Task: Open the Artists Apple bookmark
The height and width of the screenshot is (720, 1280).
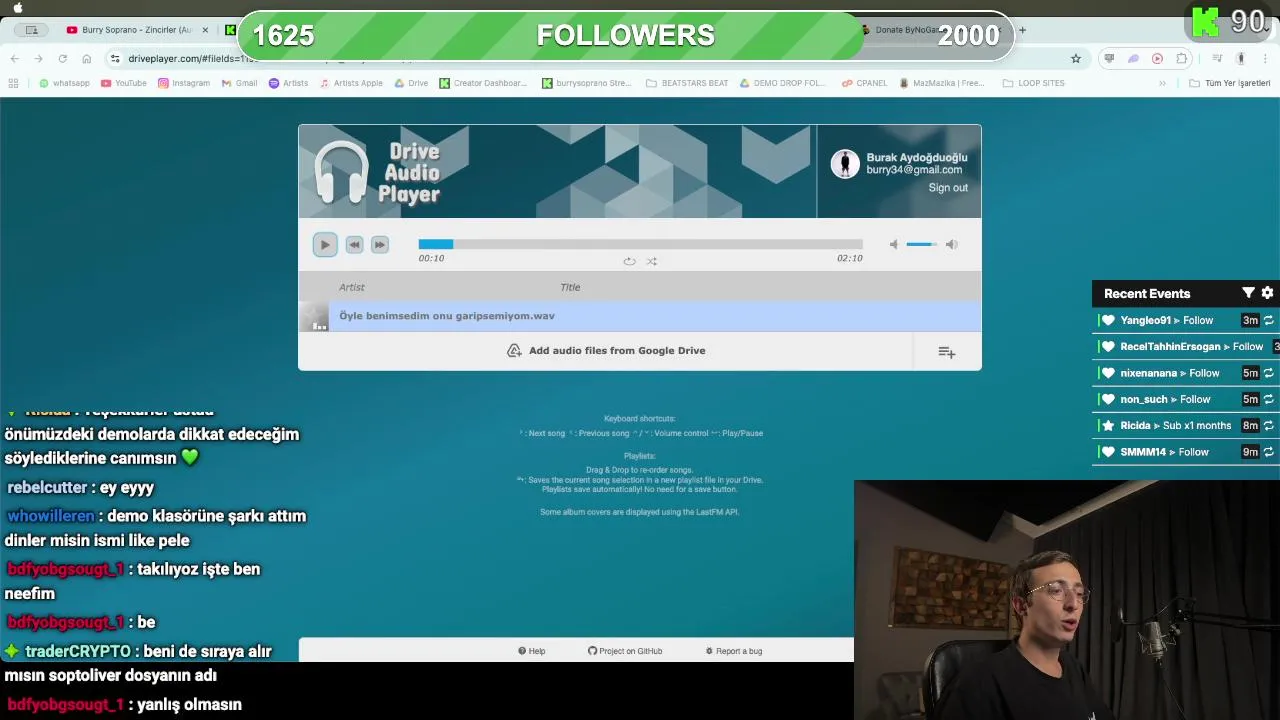Action: tap(351, 83)
